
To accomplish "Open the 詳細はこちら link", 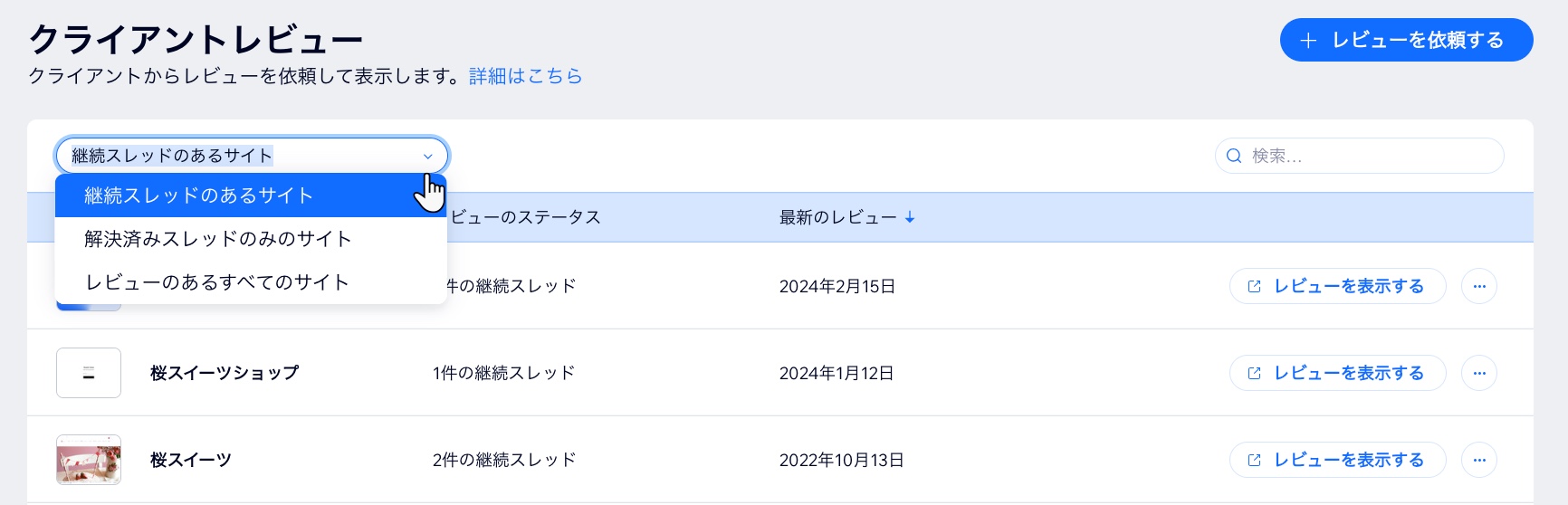I will (x=526, y=76).
